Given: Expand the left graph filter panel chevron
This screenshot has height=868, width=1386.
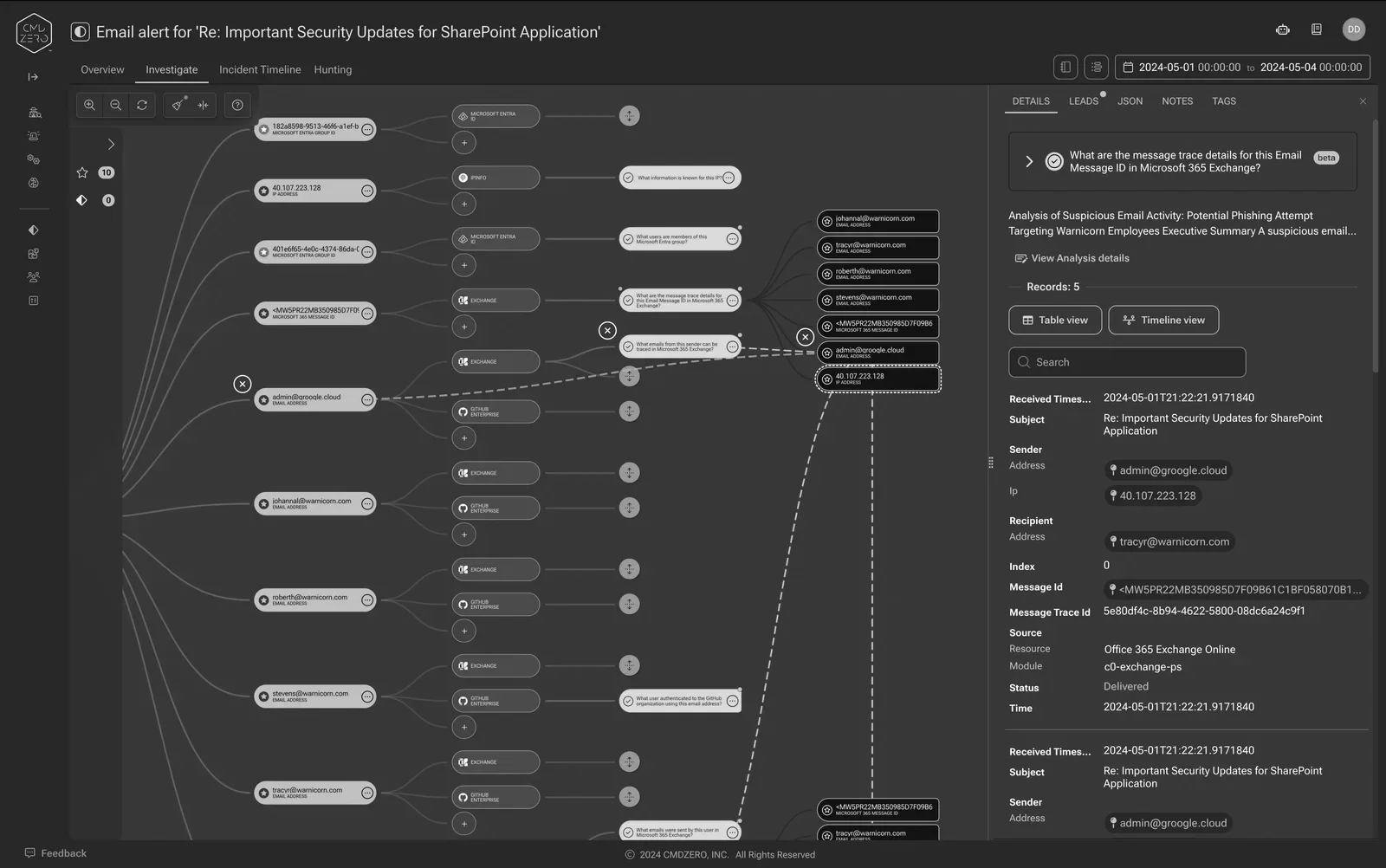Looking at the screenshot, I should (111, 145).
